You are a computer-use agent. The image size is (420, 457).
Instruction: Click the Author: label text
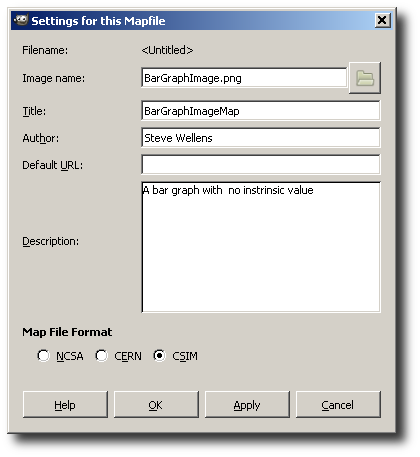(41, 138)
